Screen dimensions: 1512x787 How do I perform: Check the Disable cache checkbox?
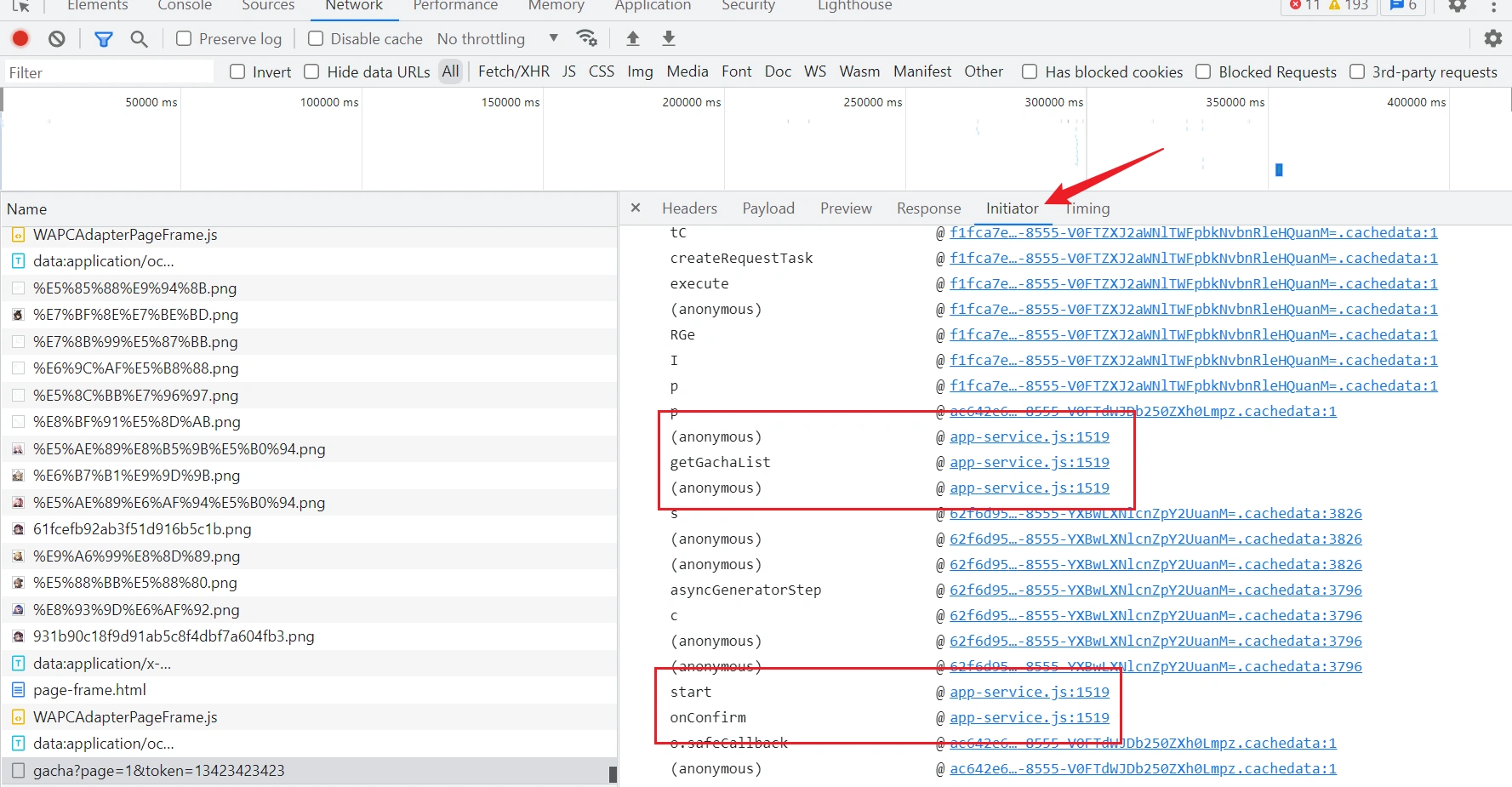tap(316, 38)
